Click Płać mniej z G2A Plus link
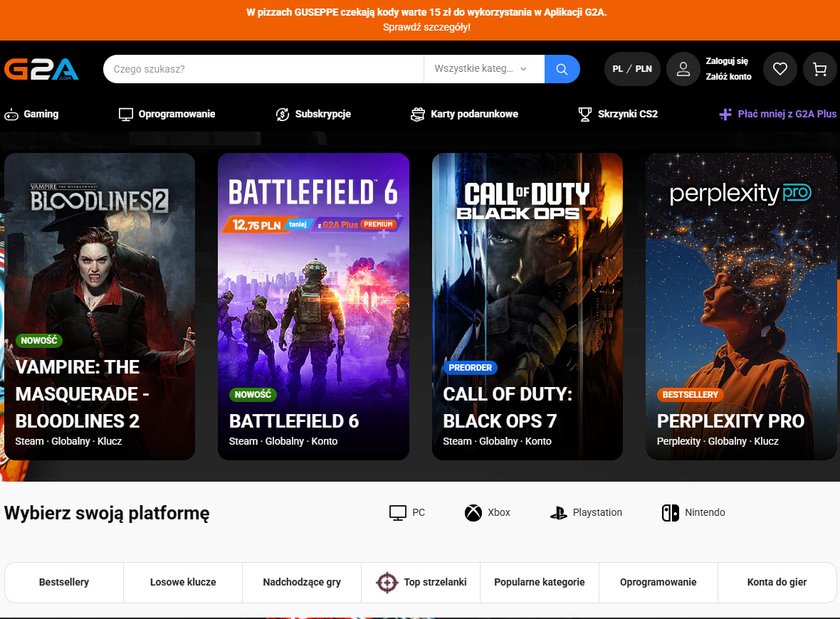This screenshot has width=840, height=619. click(777, 114)
